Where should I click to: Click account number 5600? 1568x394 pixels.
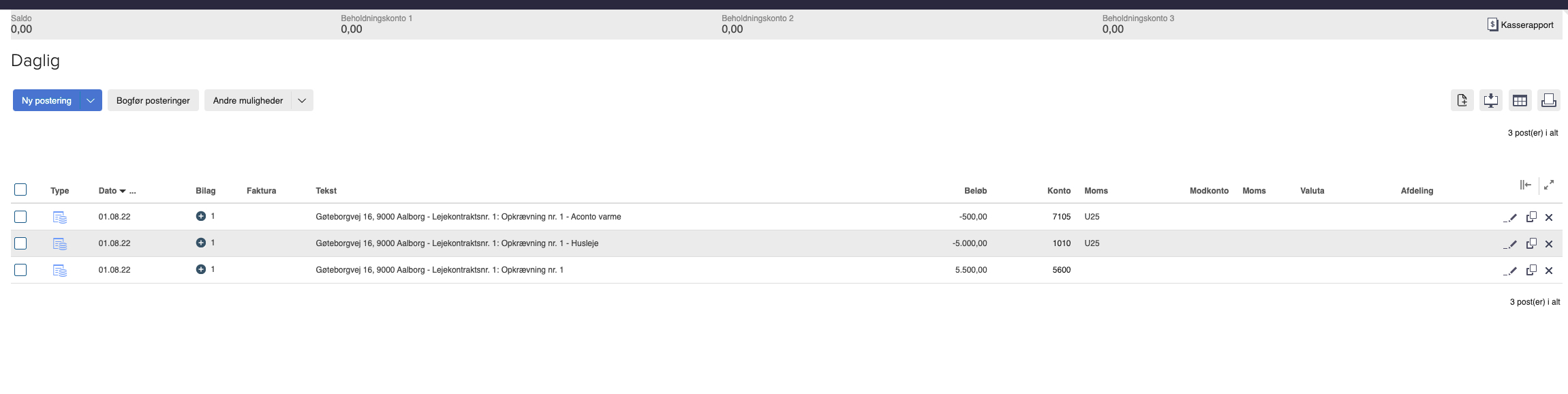coord(1062,270)
